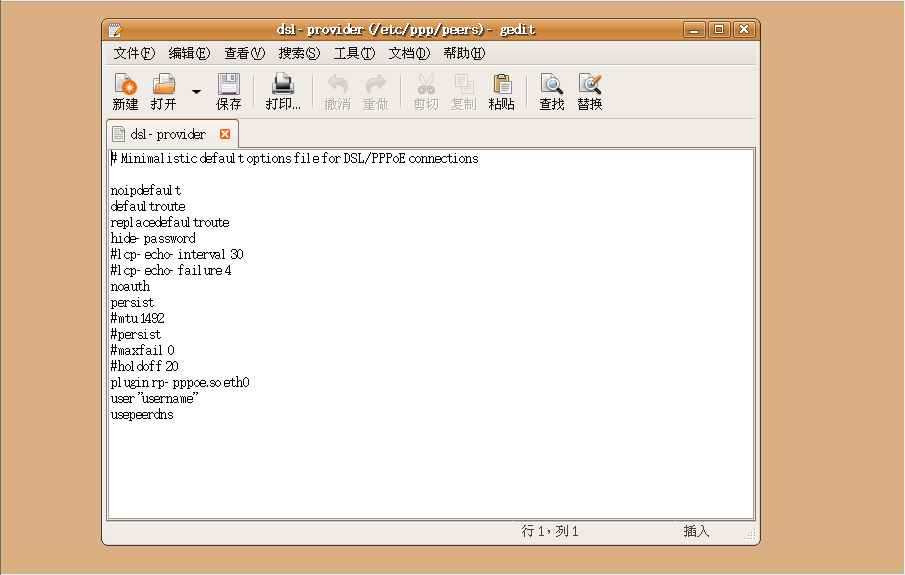Click the Open (打开) file icon

click(x=163, y=84)
